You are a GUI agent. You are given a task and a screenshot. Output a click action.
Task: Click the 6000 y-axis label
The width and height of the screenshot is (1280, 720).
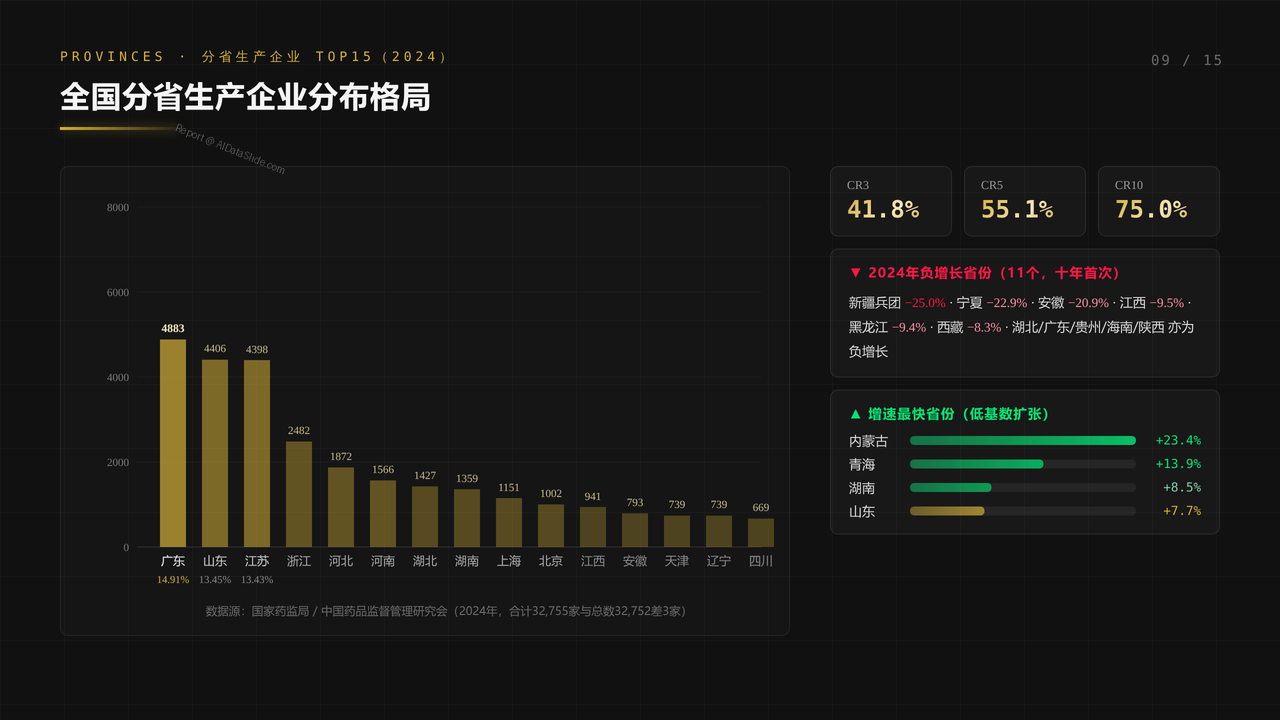(x=118, y=292)
